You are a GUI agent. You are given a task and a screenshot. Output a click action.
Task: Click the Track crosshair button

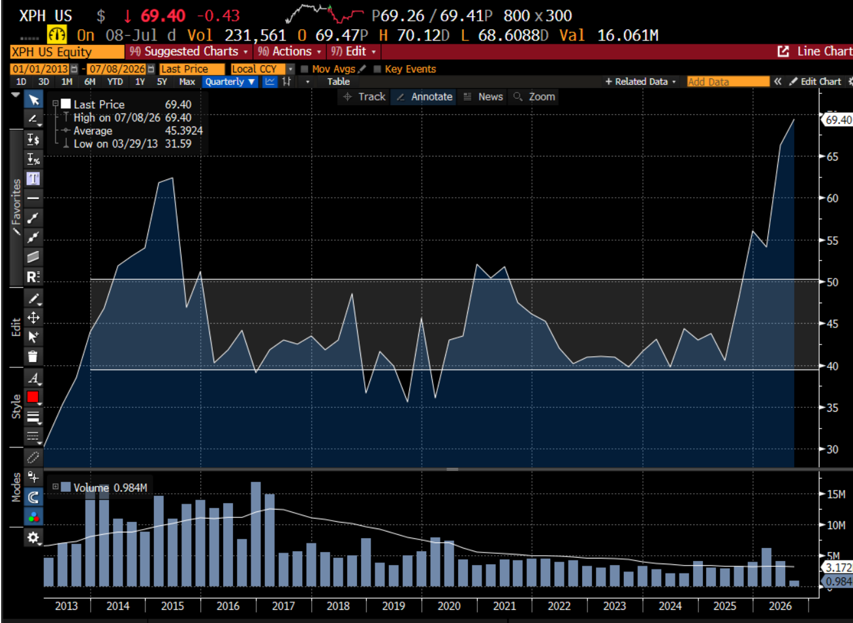(364, 97)
